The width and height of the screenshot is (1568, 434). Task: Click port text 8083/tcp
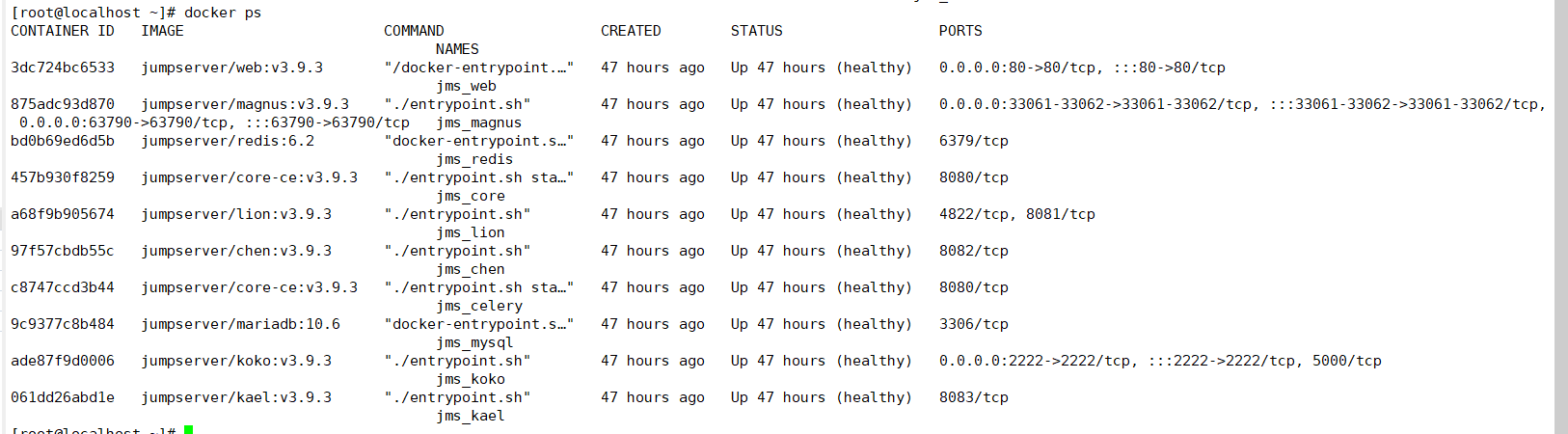click(974, 397)
